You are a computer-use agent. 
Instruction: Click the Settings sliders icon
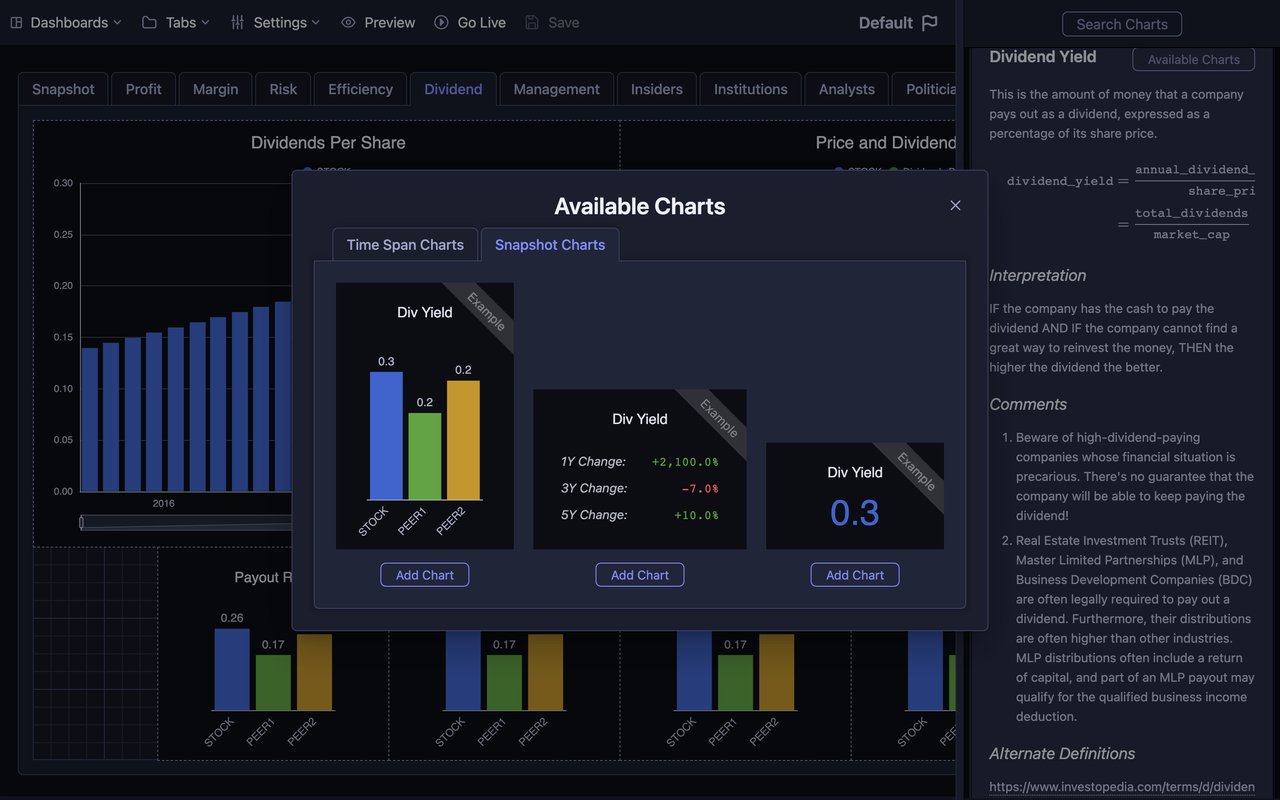[x=237, y=22]
